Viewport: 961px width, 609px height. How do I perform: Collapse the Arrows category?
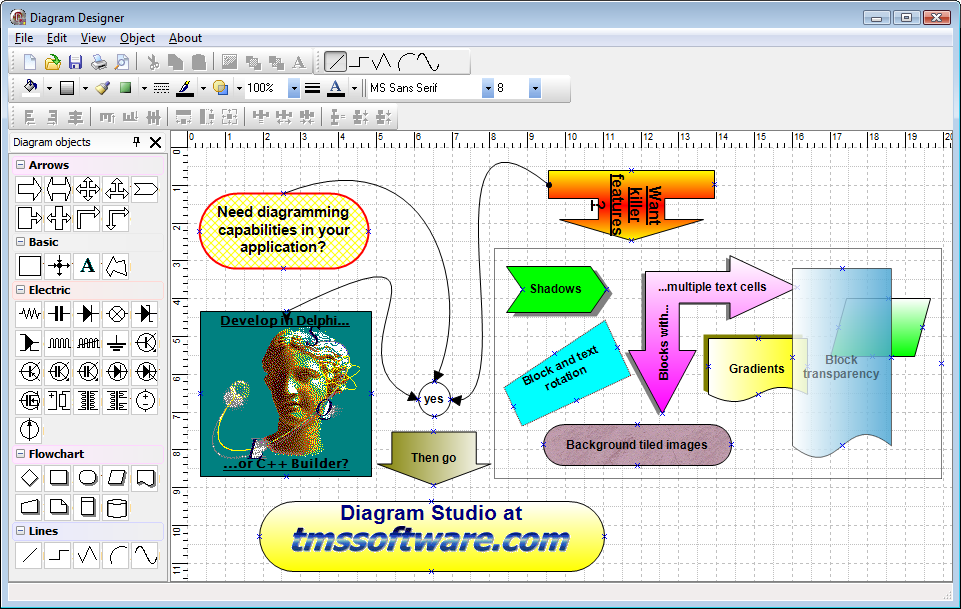[x=21, y=165]
